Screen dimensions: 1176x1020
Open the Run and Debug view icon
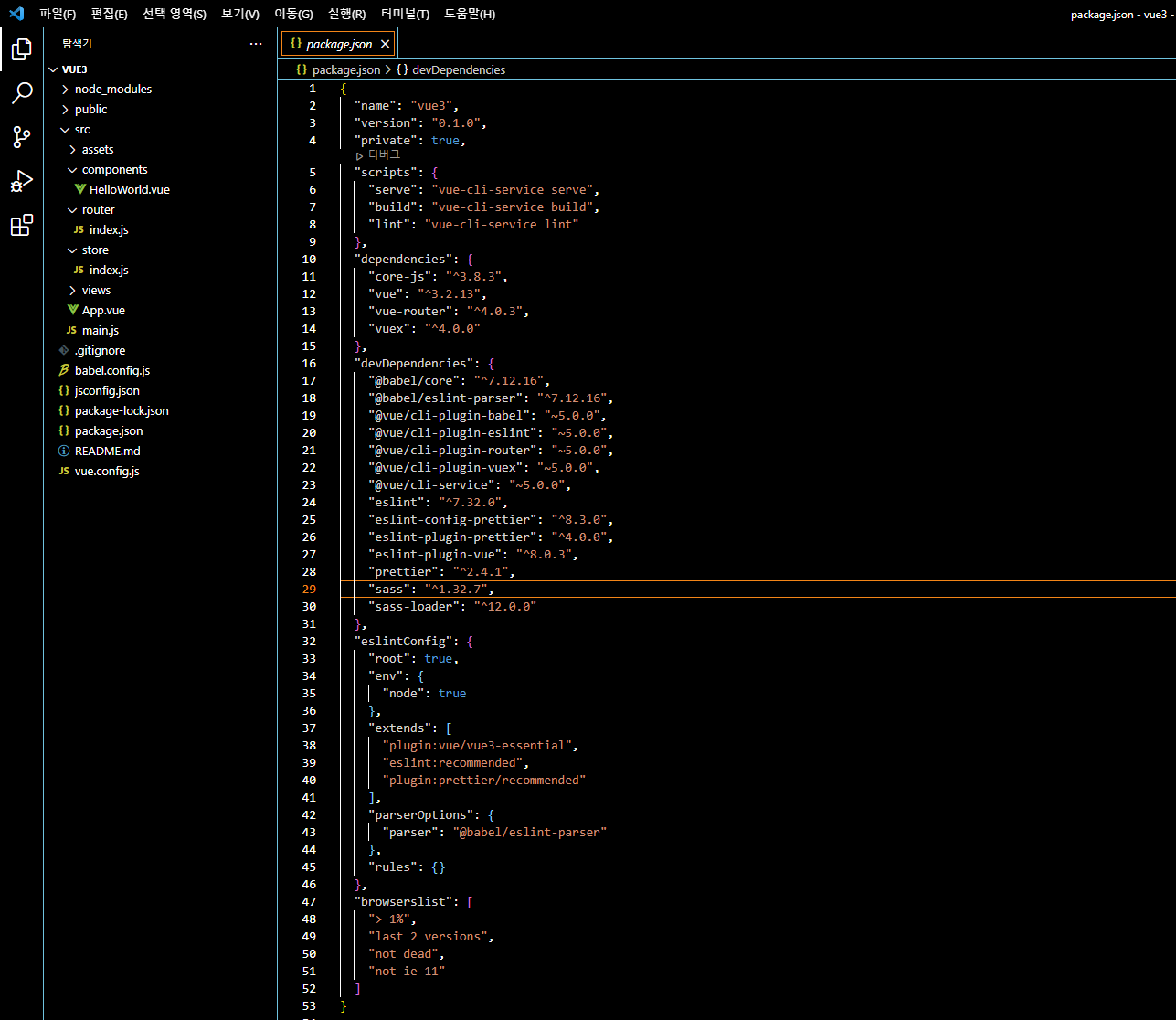(22, 181)
